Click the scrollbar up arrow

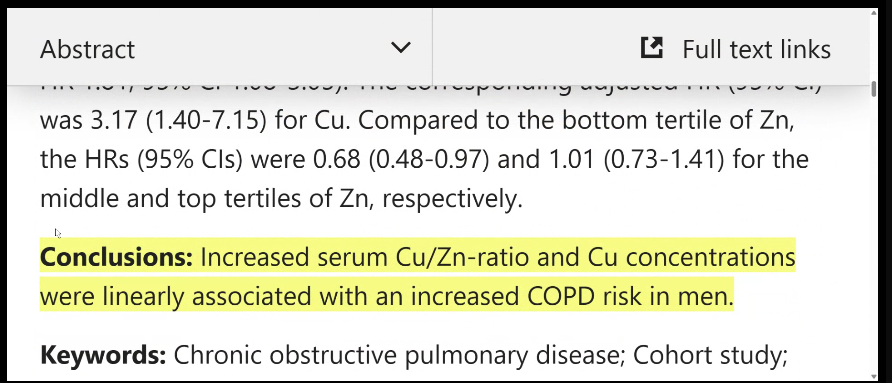pyautogui.click(x=874, y=13)
